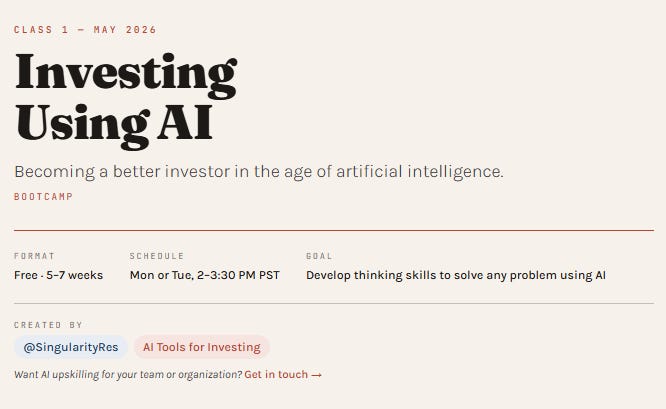Click the gray divider above CREATED BY
Image resolution: width=666 pixels, height=409 pixels.
[334, 304]
